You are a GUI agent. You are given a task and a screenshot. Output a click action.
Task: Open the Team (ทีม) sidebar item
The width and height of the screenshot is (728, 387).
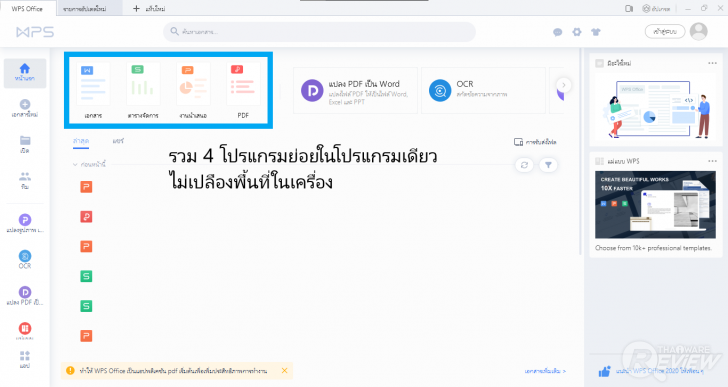click(25, 181)
